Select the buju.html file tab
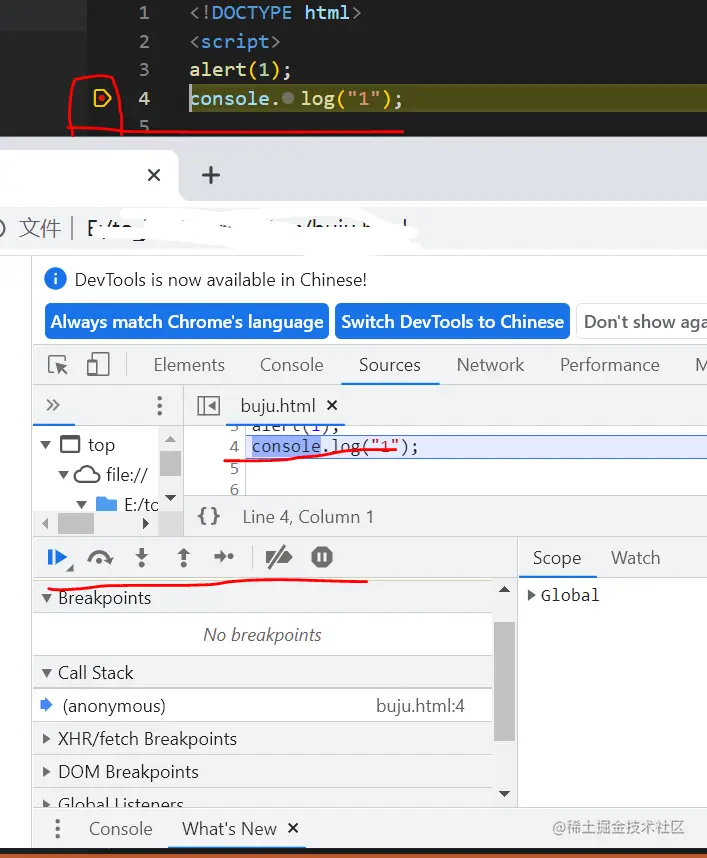The height and width of the screenshot is (858, 707). 278,406
